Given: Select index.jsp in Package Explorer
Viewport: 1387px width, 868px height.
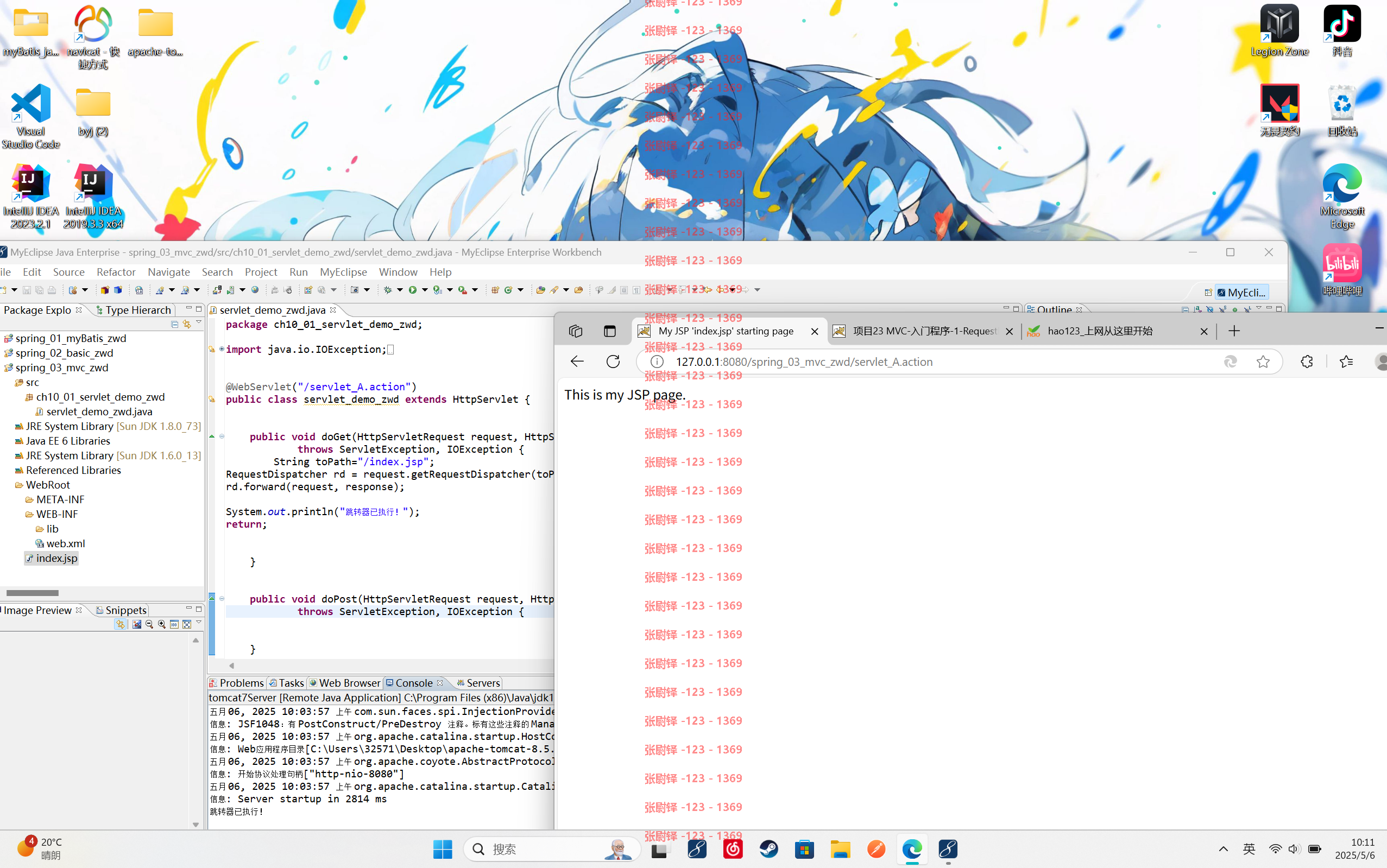Looking at the screenshot, I should (x=51, y=558).
